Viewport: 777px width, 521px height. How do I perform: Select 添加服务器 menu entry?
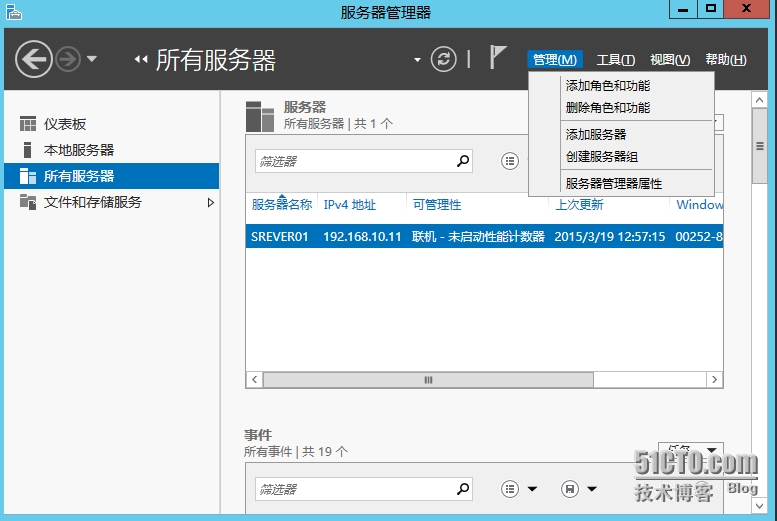click(596, 134)
